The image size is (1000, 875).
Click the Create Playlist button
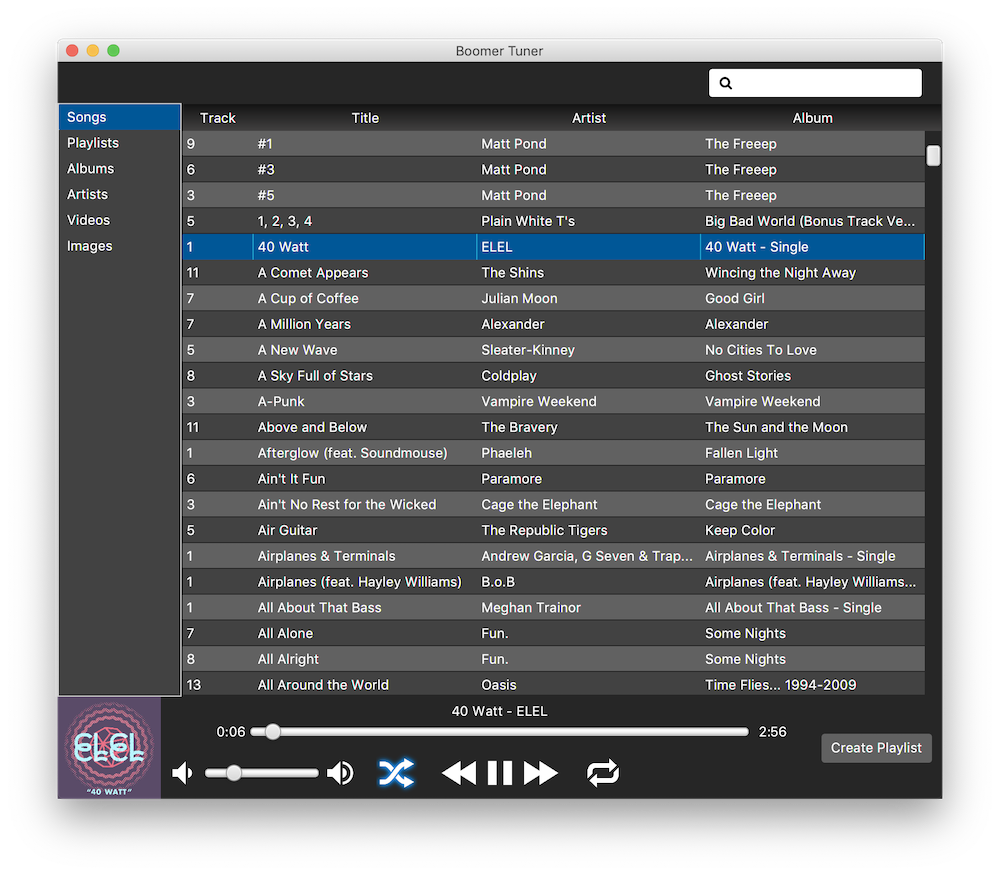coord(876,747)
